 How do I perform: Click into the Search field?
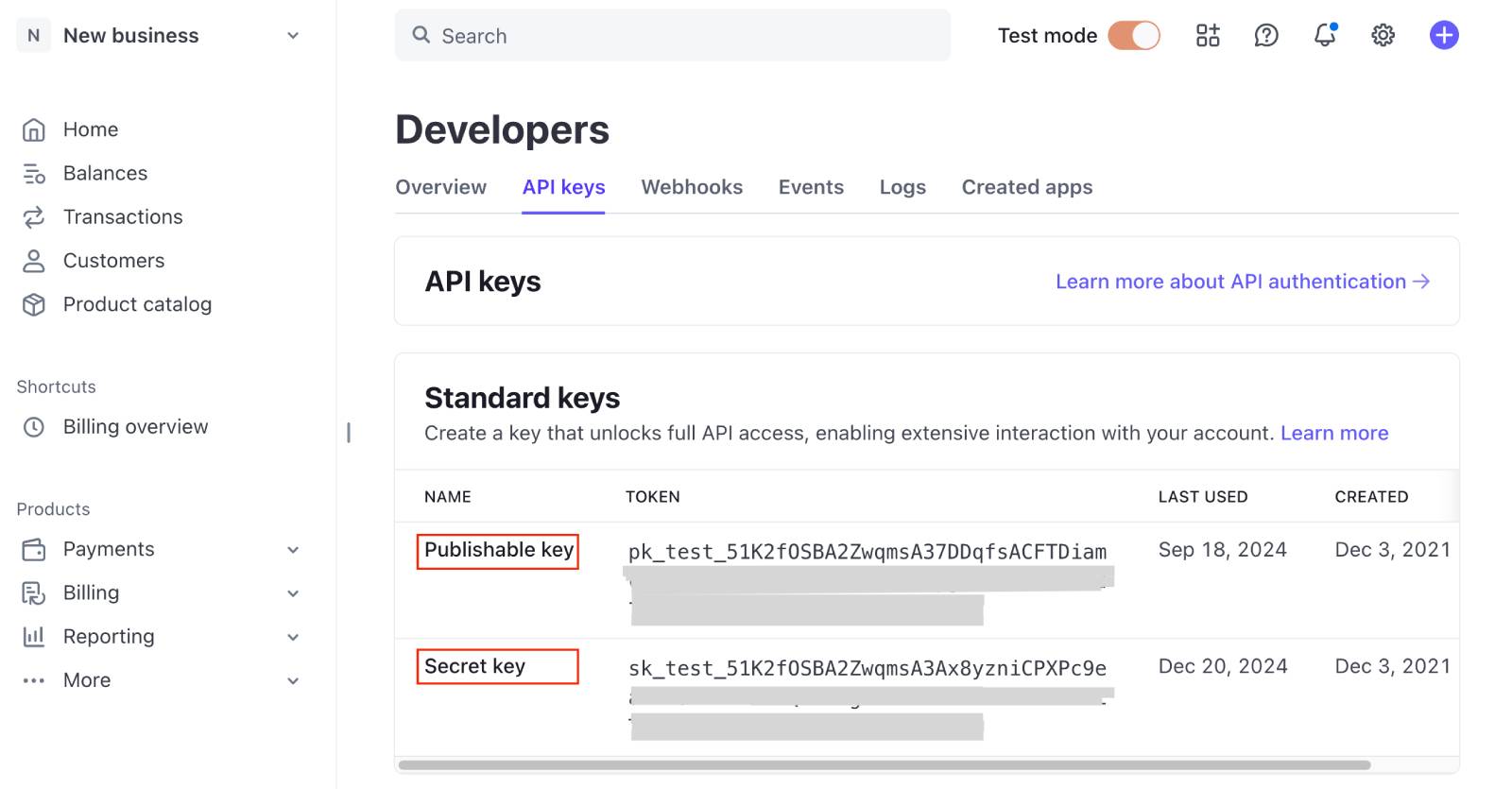click(x=673, y=36)
